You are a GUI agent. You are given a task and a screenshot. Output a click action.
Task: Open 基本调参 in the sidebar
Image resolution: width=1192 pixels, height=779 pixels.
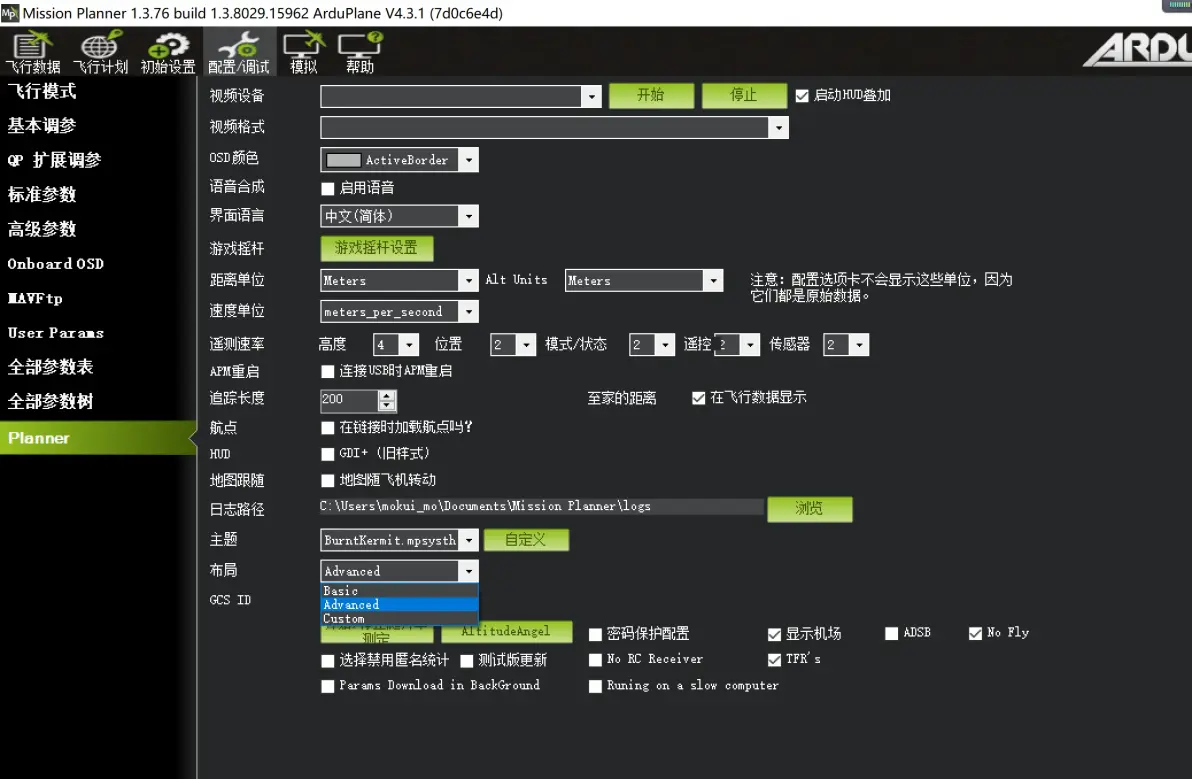42,125
